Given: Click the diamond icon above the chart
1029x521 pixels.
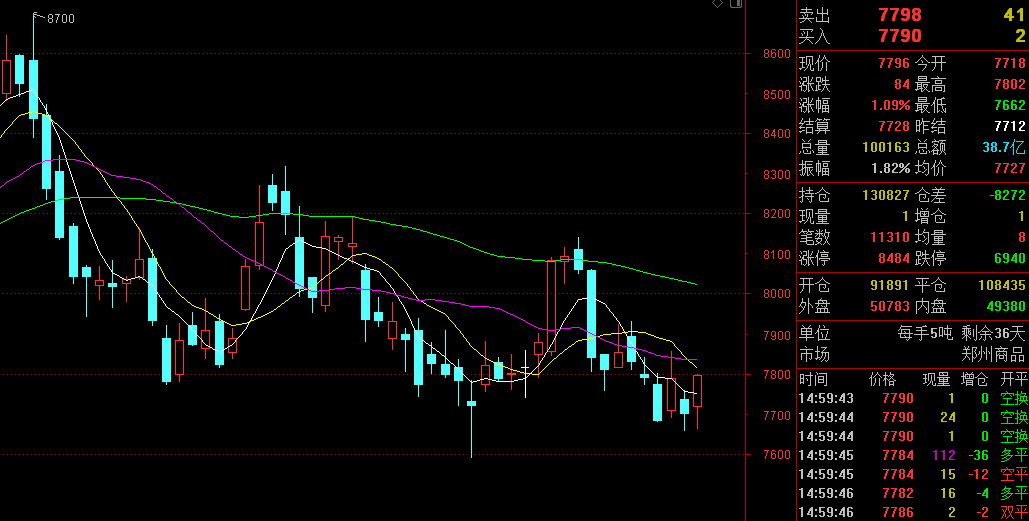Looking at the screenshot, I should pos(718,4).
